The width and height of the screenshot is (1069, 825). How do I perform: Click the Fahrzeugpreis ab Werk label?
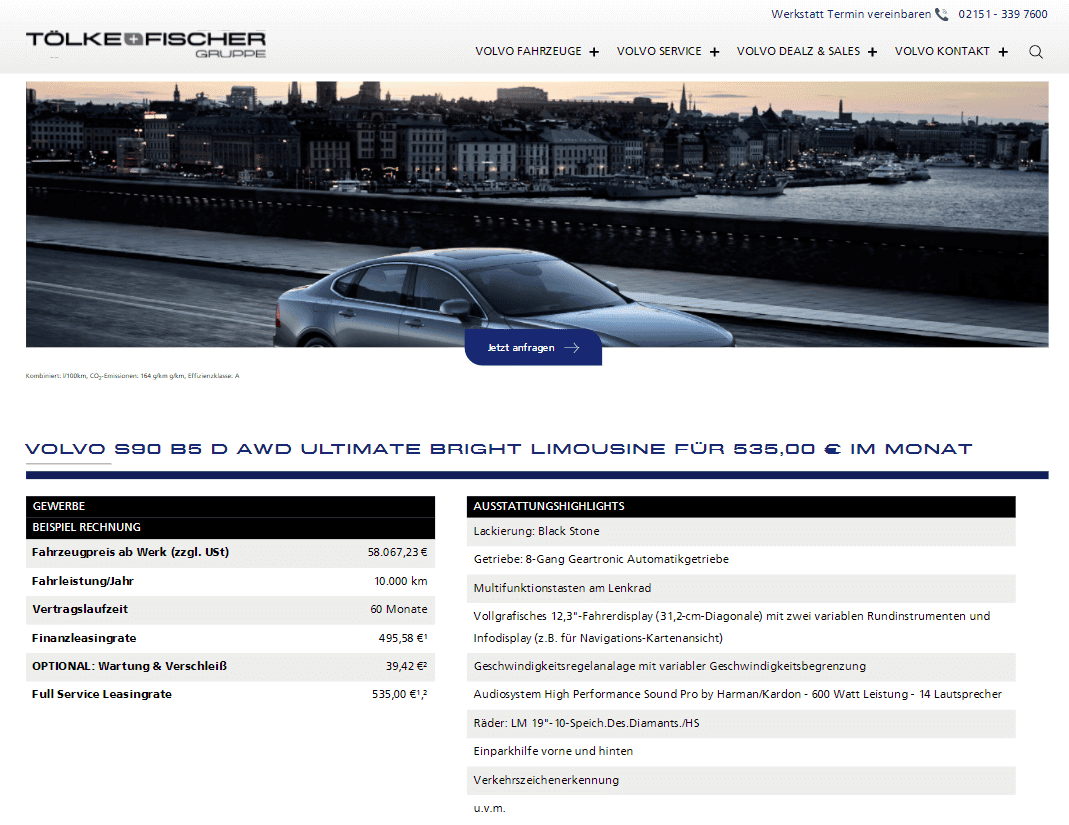130,552
